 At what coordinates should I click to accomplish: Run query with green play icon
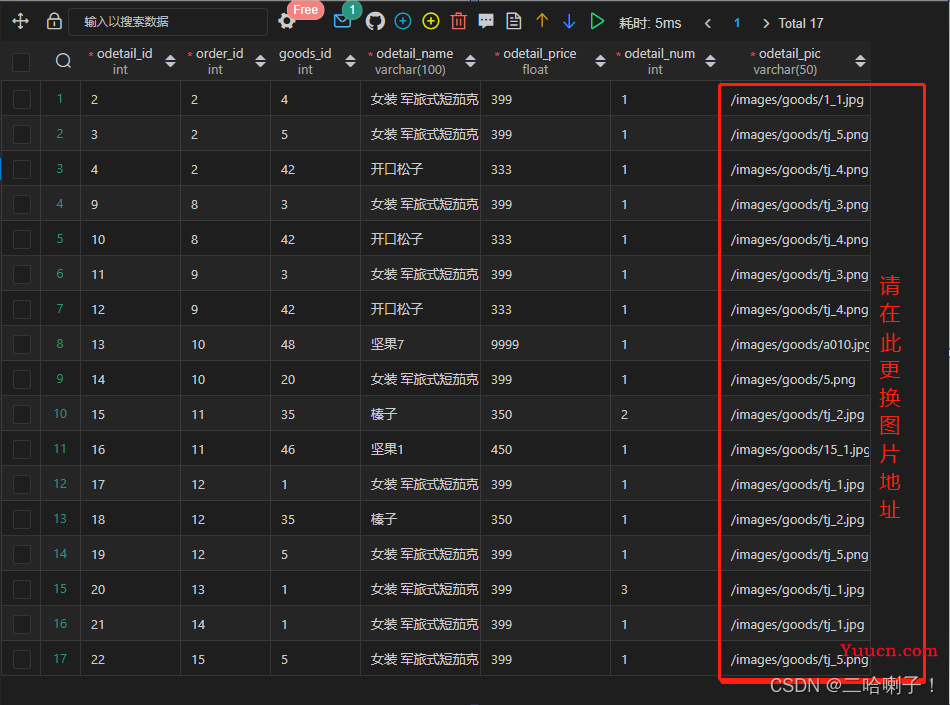coord(597,22)
